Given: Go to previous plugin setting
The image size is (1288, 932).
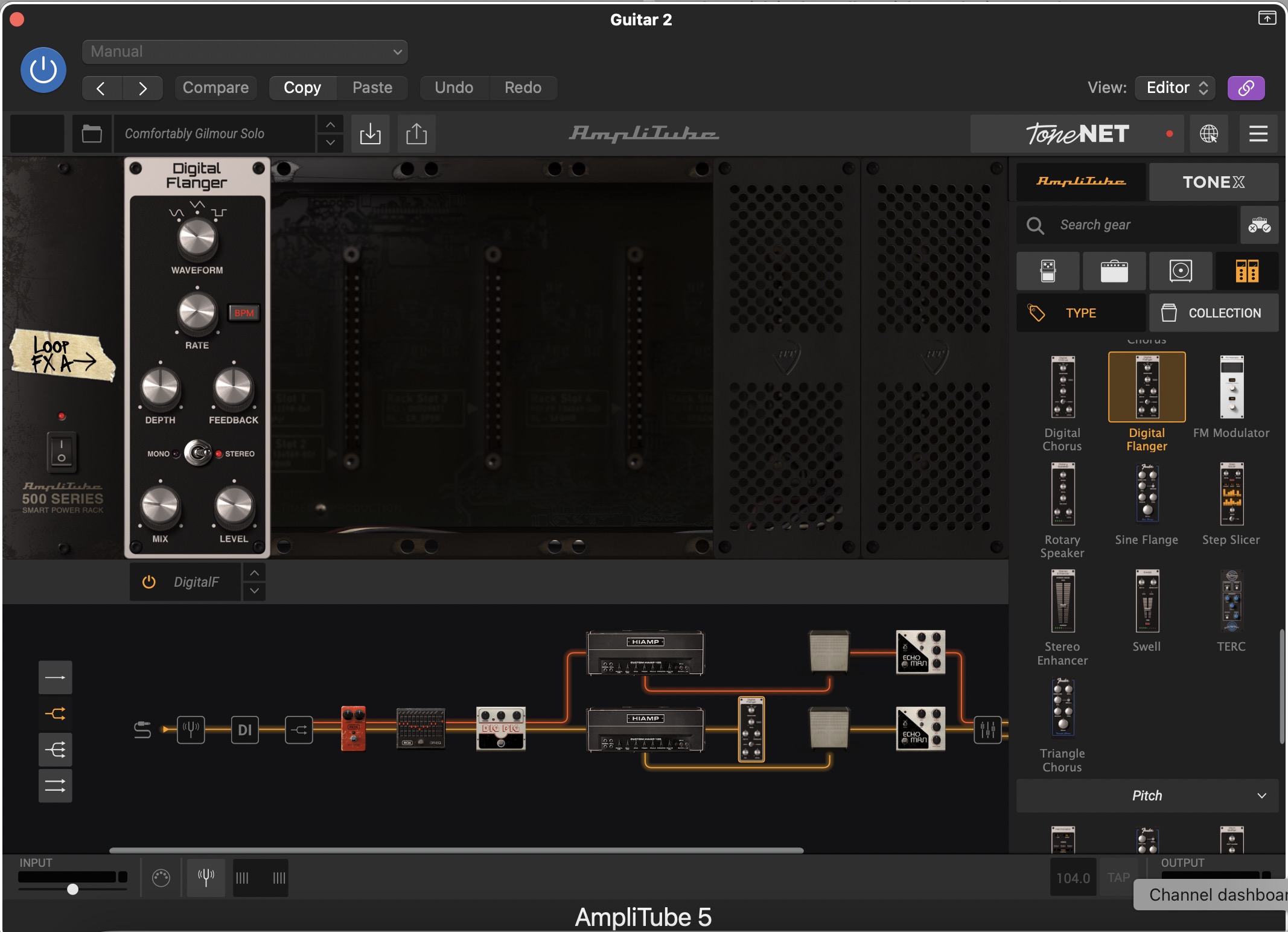Looking at the screenshot, I should tap(101, 88).
